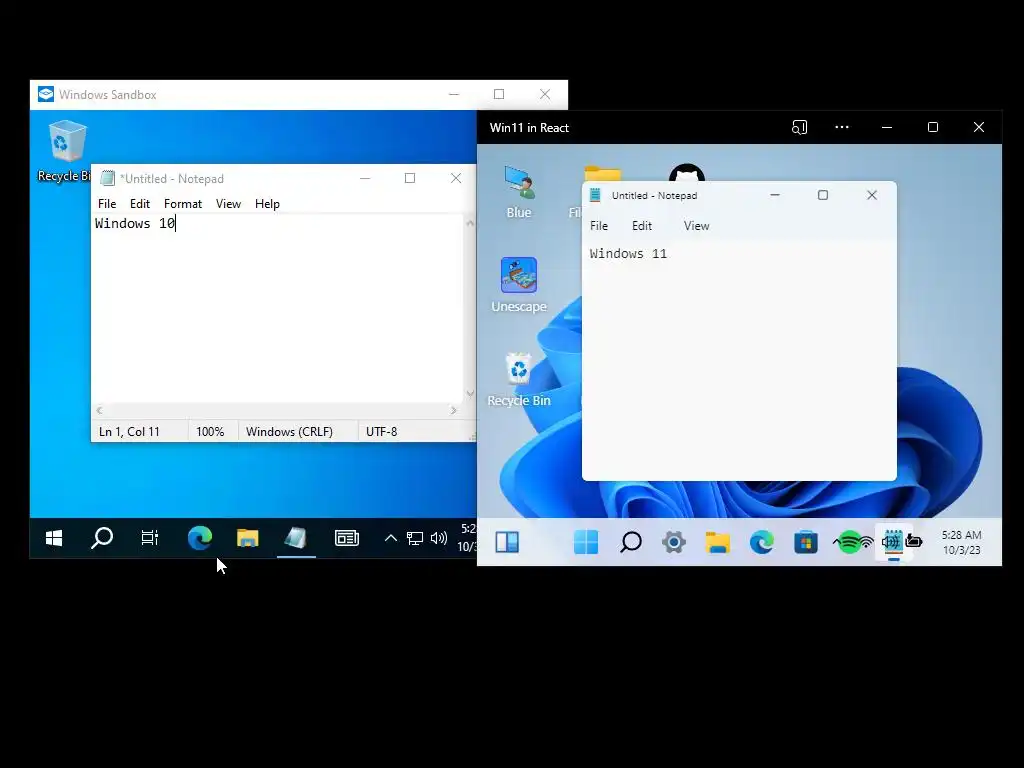Click "Windows (CRLF)" in the status bar
This screenshot has height=768, width=1024.
[x=289, y=432]
